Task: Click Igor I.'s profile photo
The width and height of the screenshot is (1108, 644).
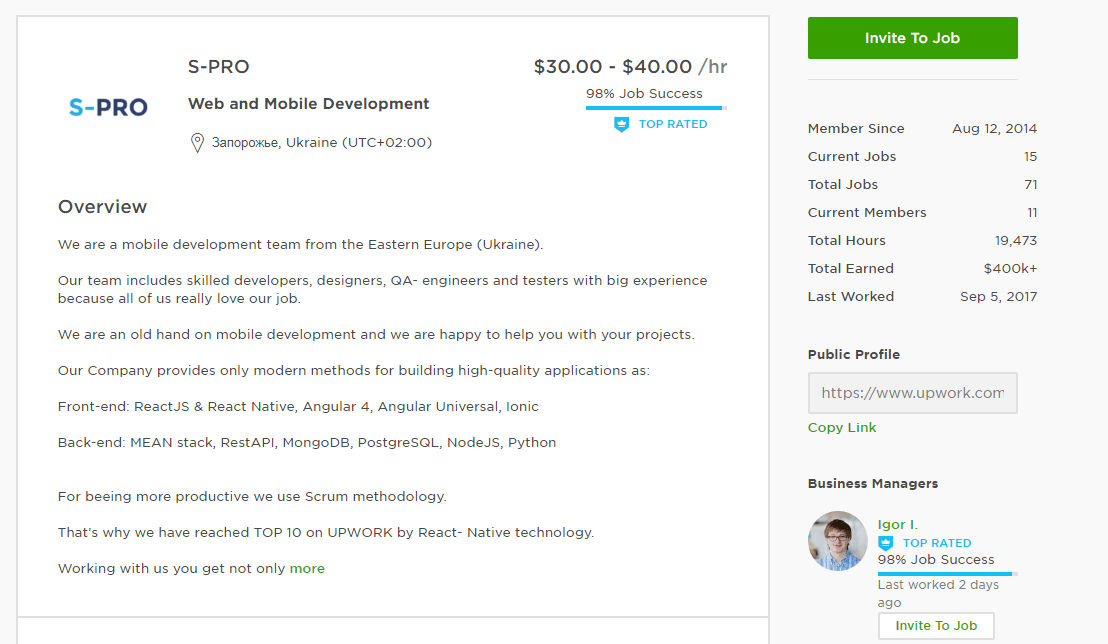Action: click(837, 541)
